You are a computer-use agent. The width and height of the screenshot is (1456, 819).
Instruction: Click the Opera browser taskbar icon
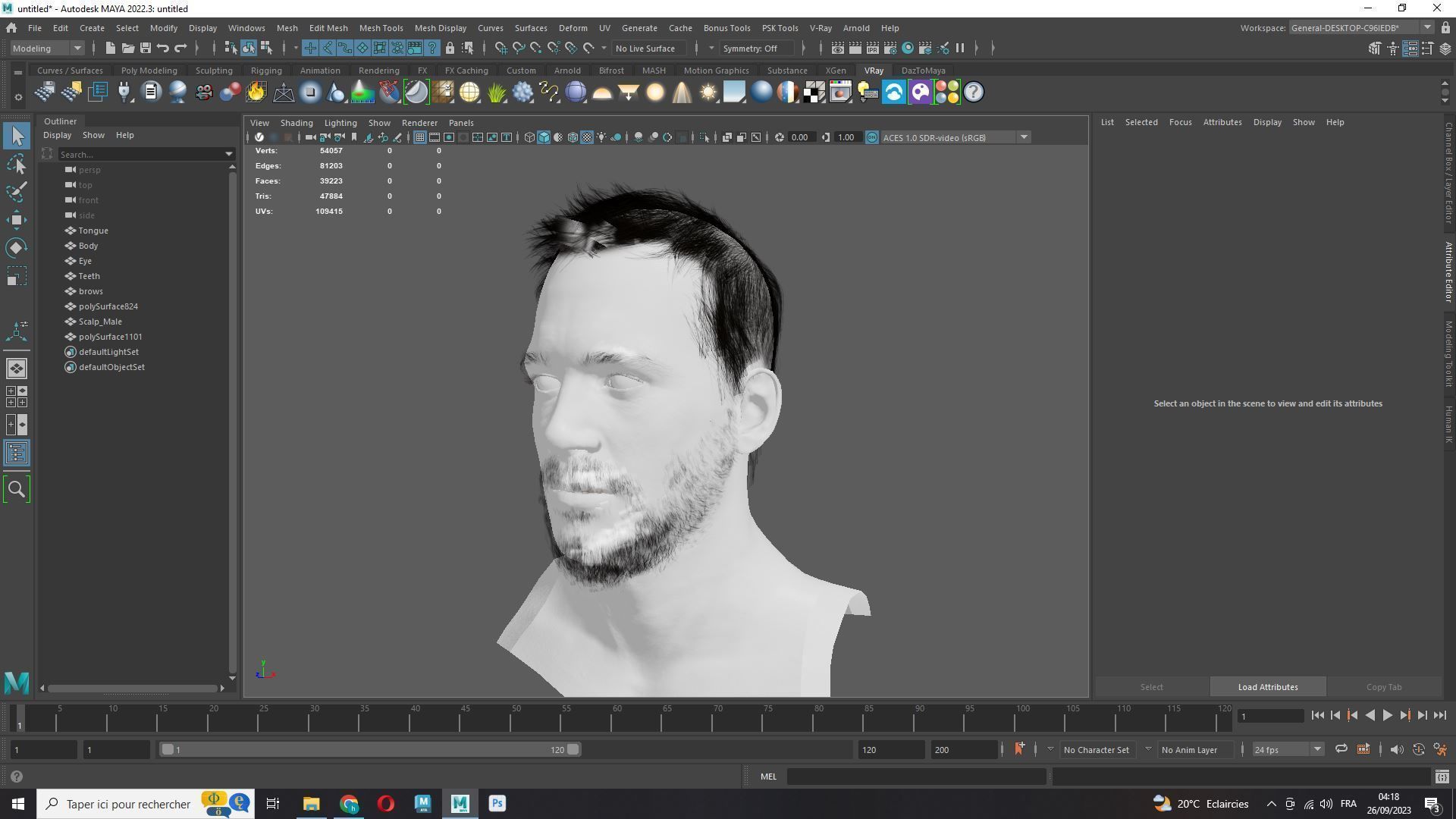click(x=386, y=804)
